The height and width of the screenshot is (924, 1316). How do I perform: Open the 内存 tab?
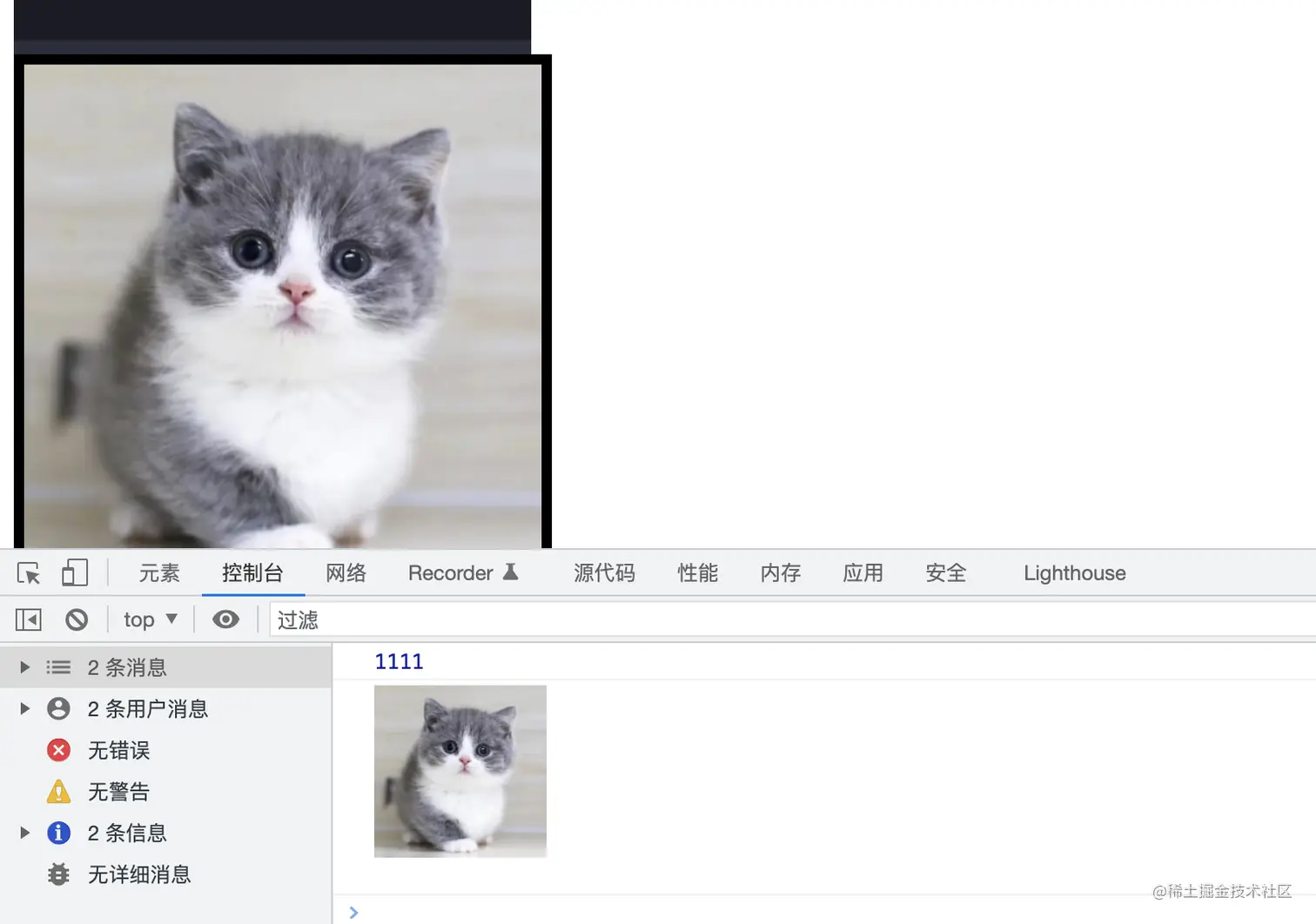click(x=781, y=573)
